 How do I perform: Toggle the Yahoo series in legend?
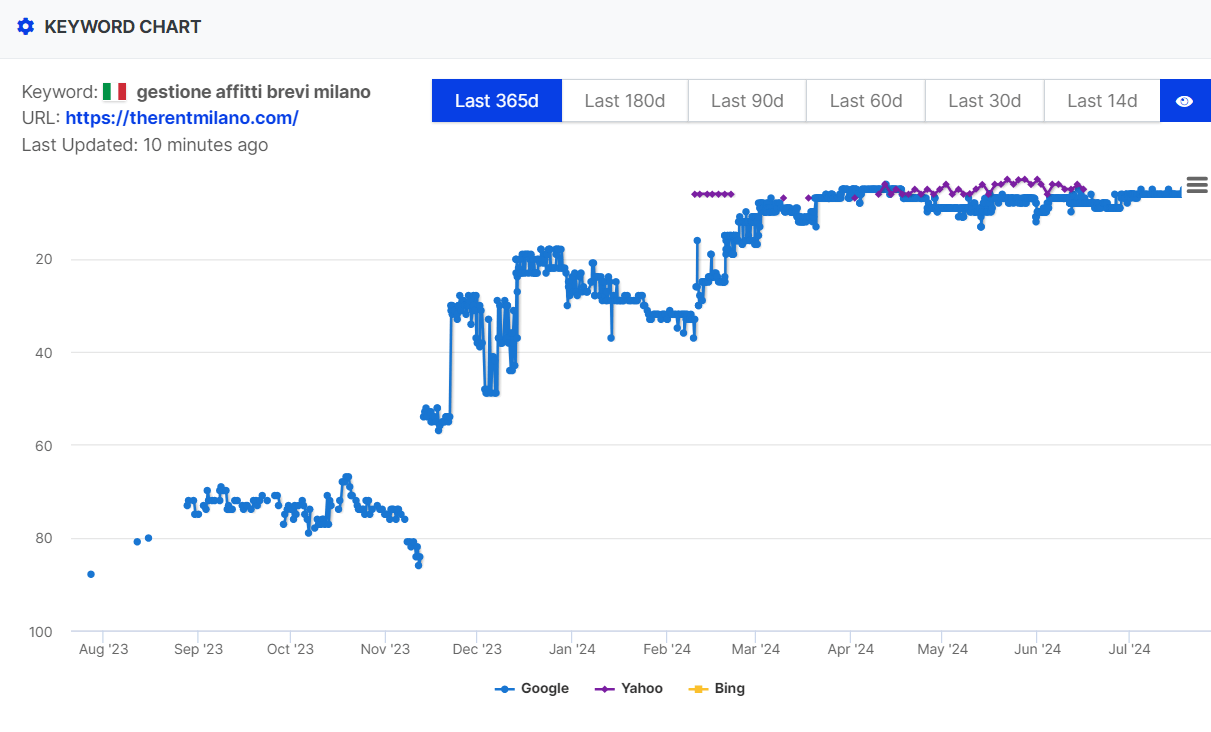641,688
